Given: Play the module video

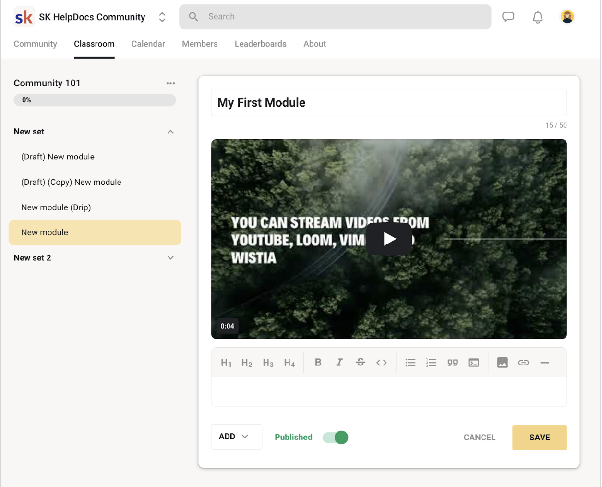Looking at the screenshot, I should pyautogui.click(x=389, y=239).
